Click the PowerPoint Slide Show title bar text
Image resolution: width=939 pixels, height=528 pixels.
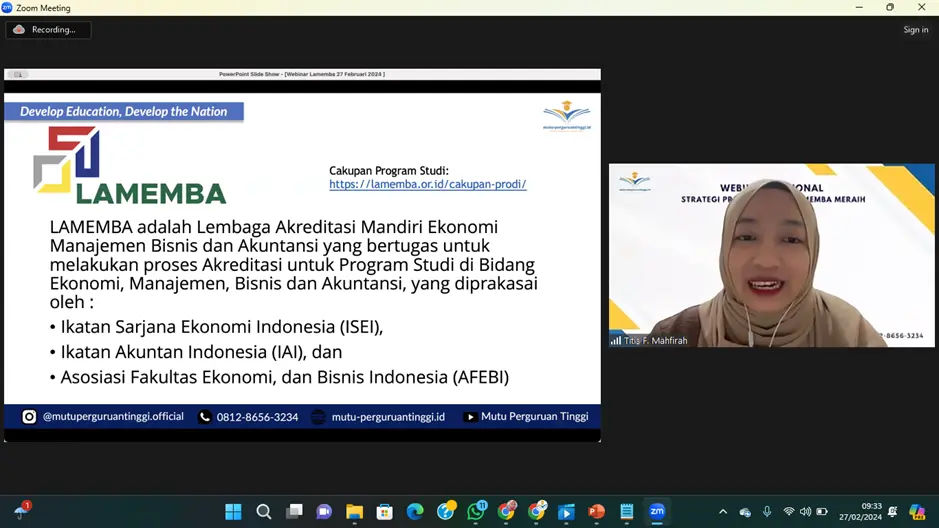point(302,74)
